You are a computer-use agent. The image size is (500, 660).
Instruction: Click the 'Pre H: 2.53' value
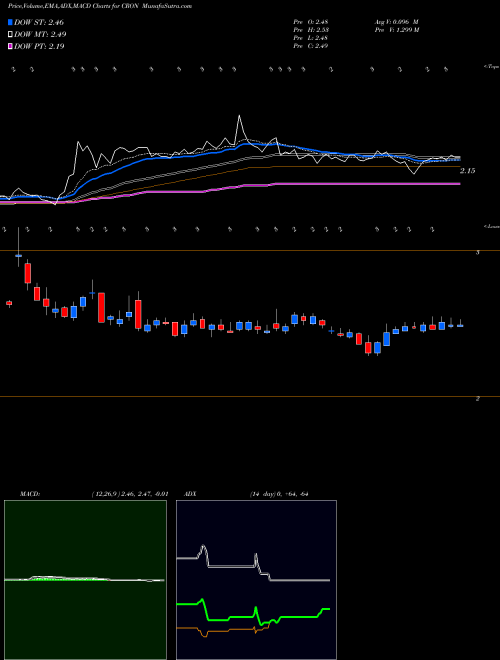[311, 29]
